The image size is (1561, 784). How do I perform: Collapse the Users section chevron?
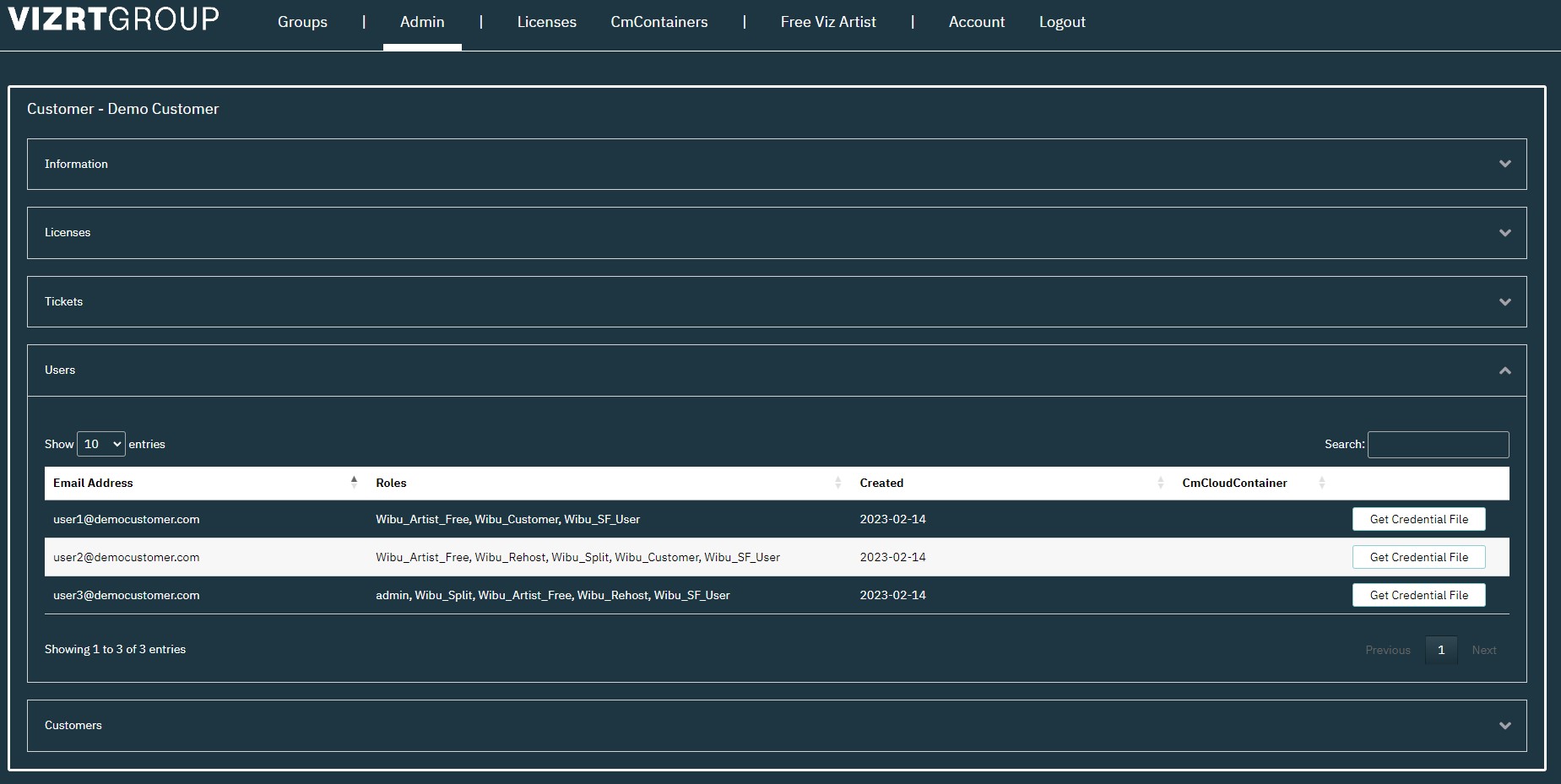(x=1504, y=370)
